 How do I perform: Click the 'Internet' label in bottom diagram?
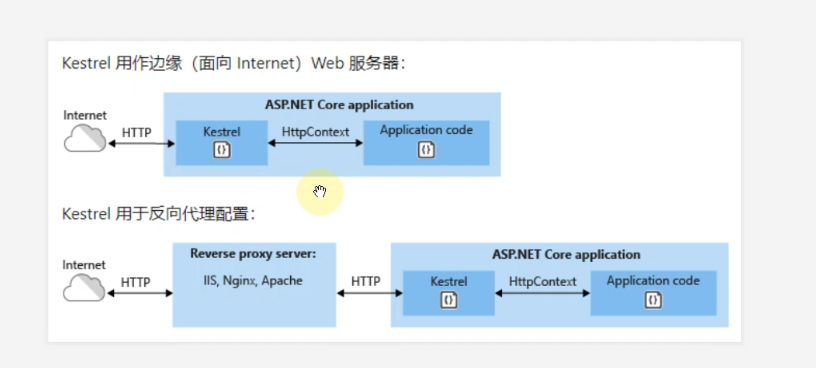(84, 265)
